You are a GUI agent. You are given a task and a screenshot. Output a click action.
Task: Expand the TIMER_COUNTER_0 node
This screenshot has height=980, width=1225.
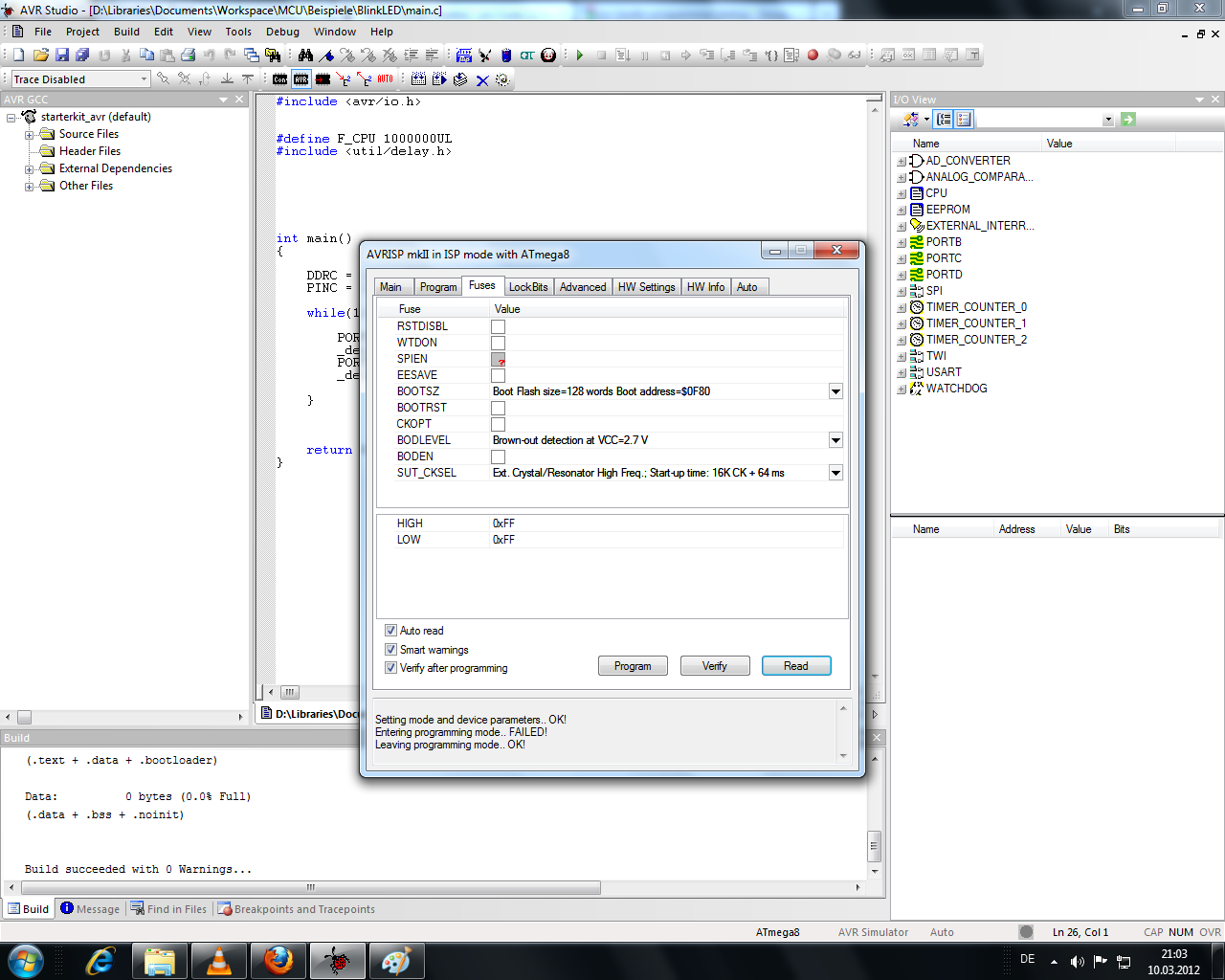[902, 308]
